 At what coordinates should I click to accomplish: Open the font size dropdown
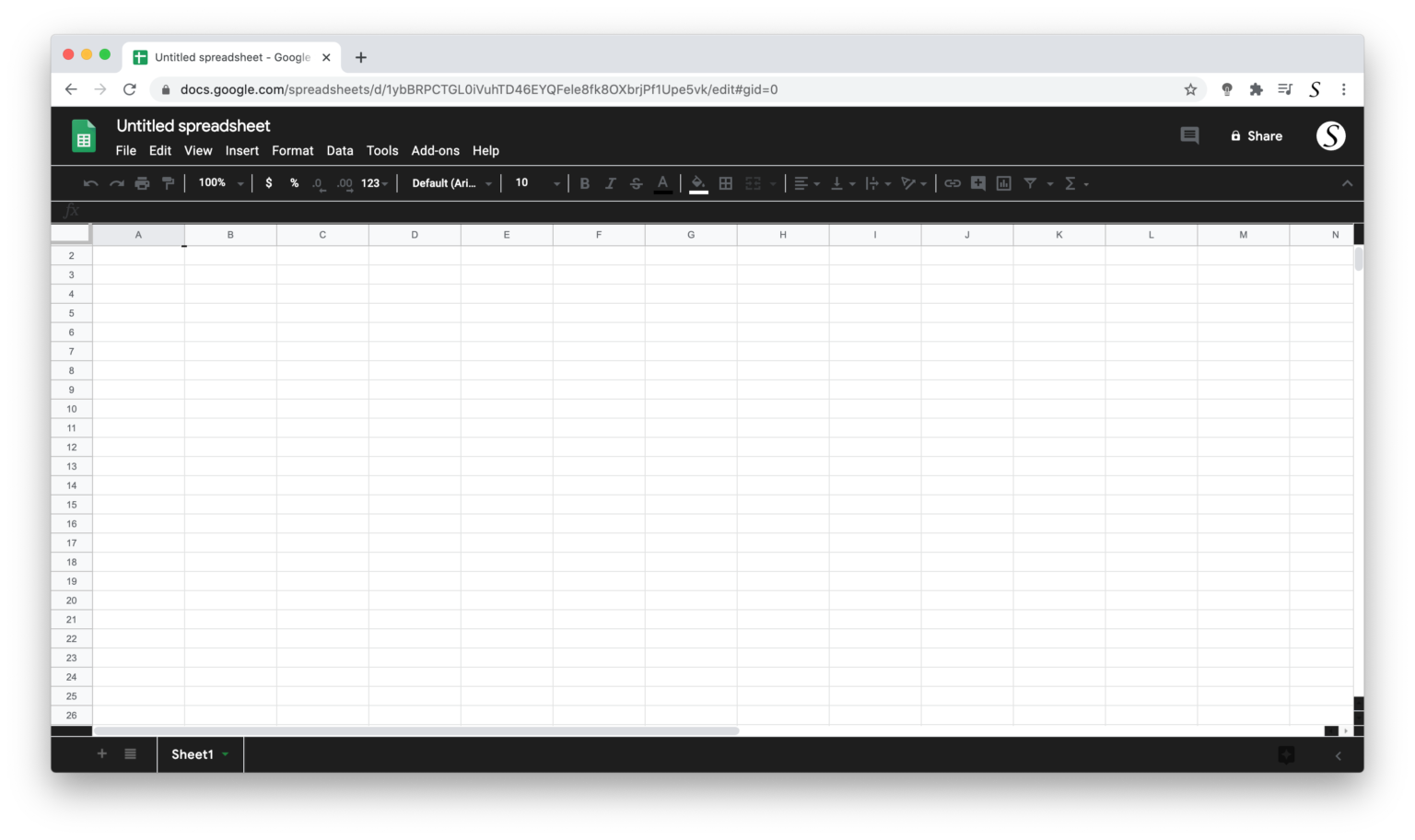[x=534, y=183]
